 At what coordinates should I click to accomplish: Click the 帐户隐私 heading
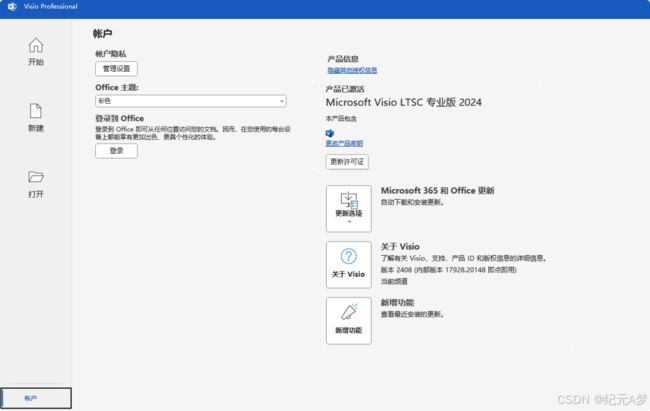pos(111,54)
